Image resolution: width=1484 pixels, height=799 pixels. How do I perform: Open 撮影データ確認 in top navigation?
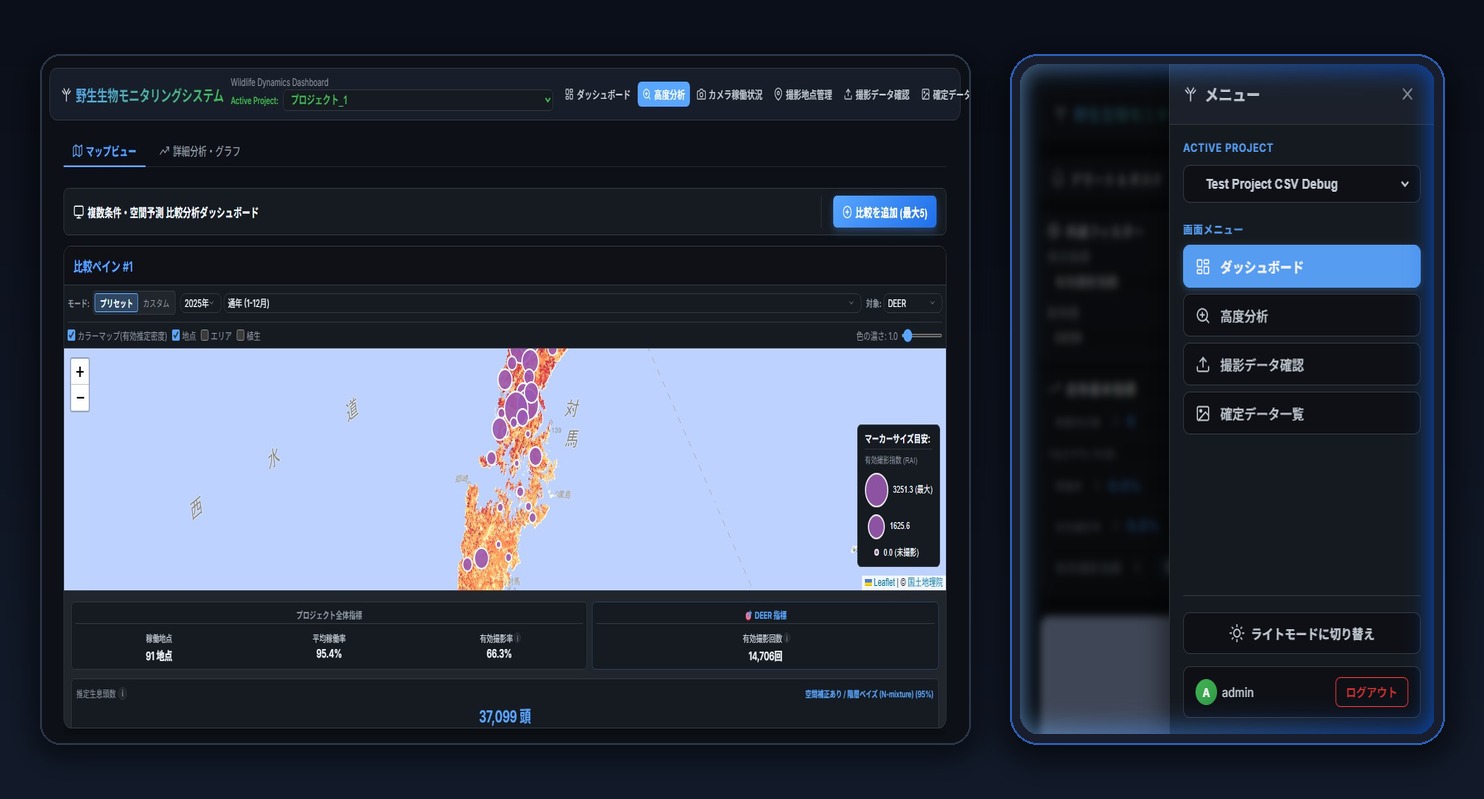(876, 95)
